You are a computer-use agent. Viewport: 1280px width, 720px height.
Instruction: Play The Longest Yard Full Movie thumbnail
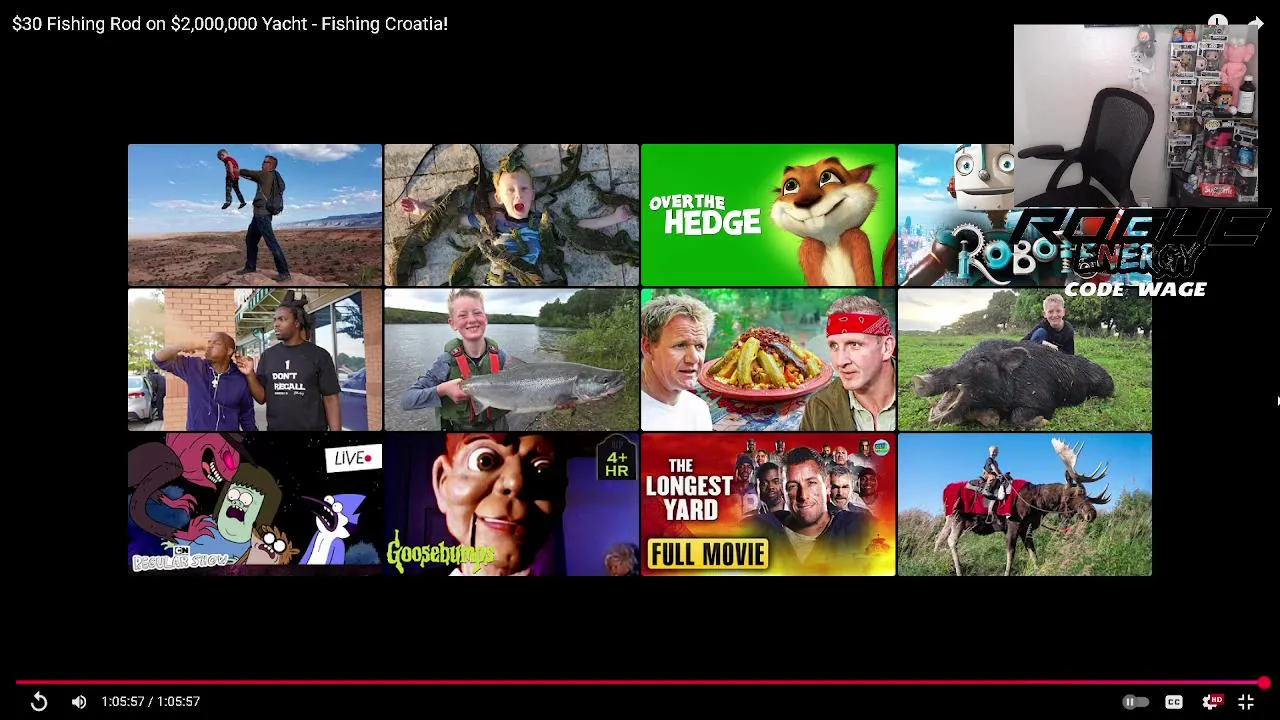[x=768, y=504]
